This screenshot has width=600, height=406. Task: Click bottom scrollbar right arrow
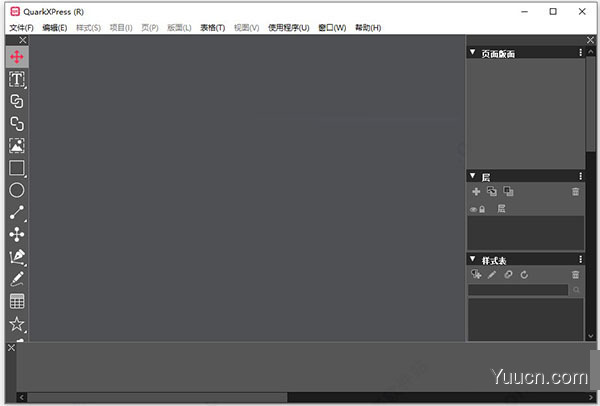591,397
